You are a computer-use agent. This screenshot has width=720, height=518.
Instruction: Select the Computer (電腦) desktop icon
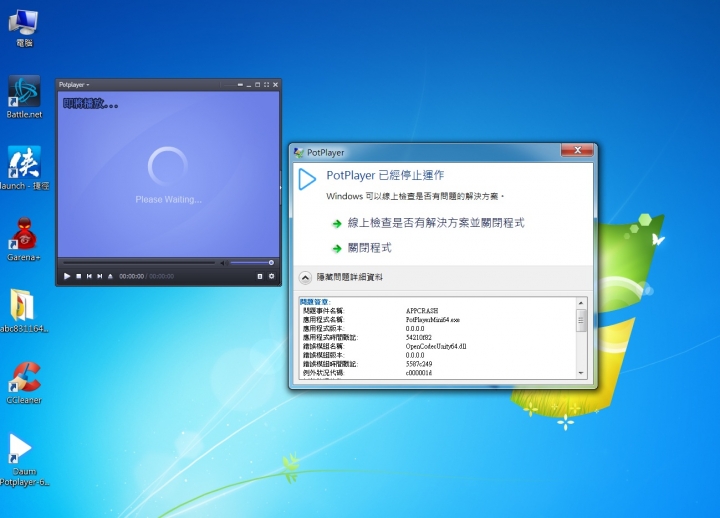[24, 28]
